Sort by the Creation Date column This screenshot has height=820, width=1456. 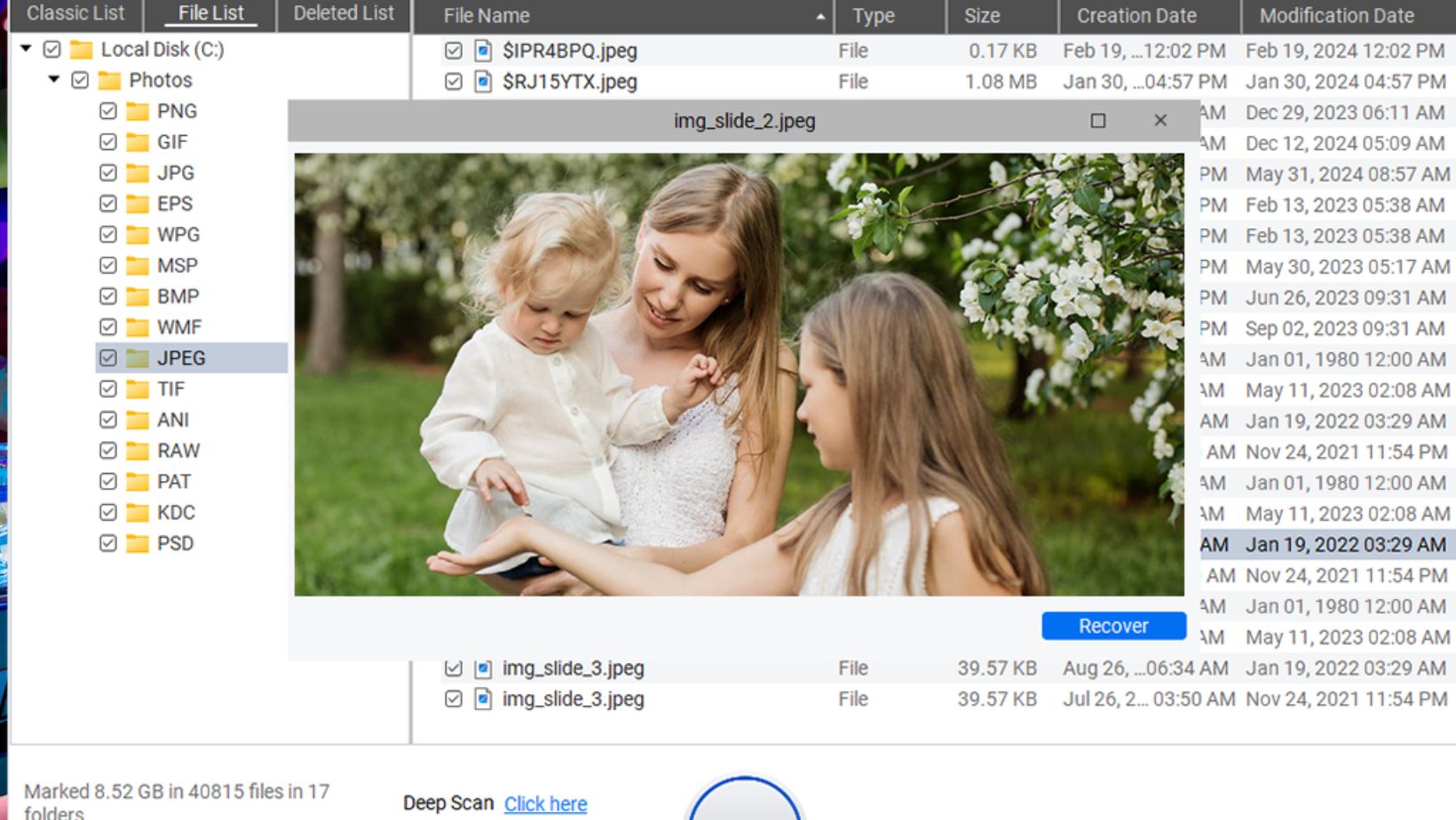tap(1136, 15)
